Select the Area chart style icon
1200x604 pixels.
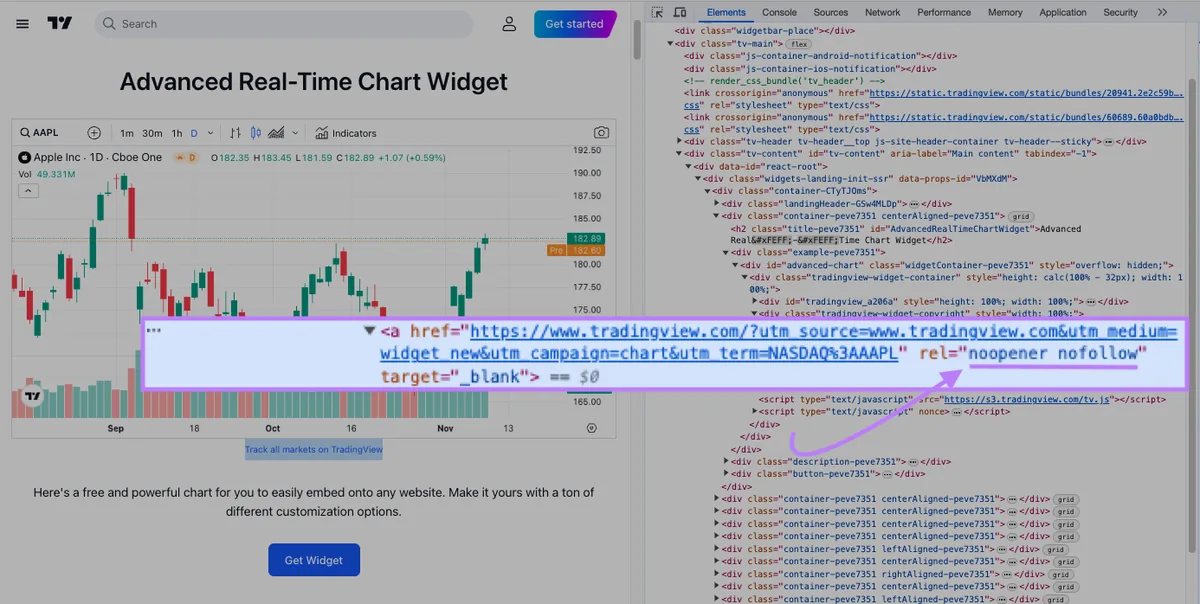[276, 133]
